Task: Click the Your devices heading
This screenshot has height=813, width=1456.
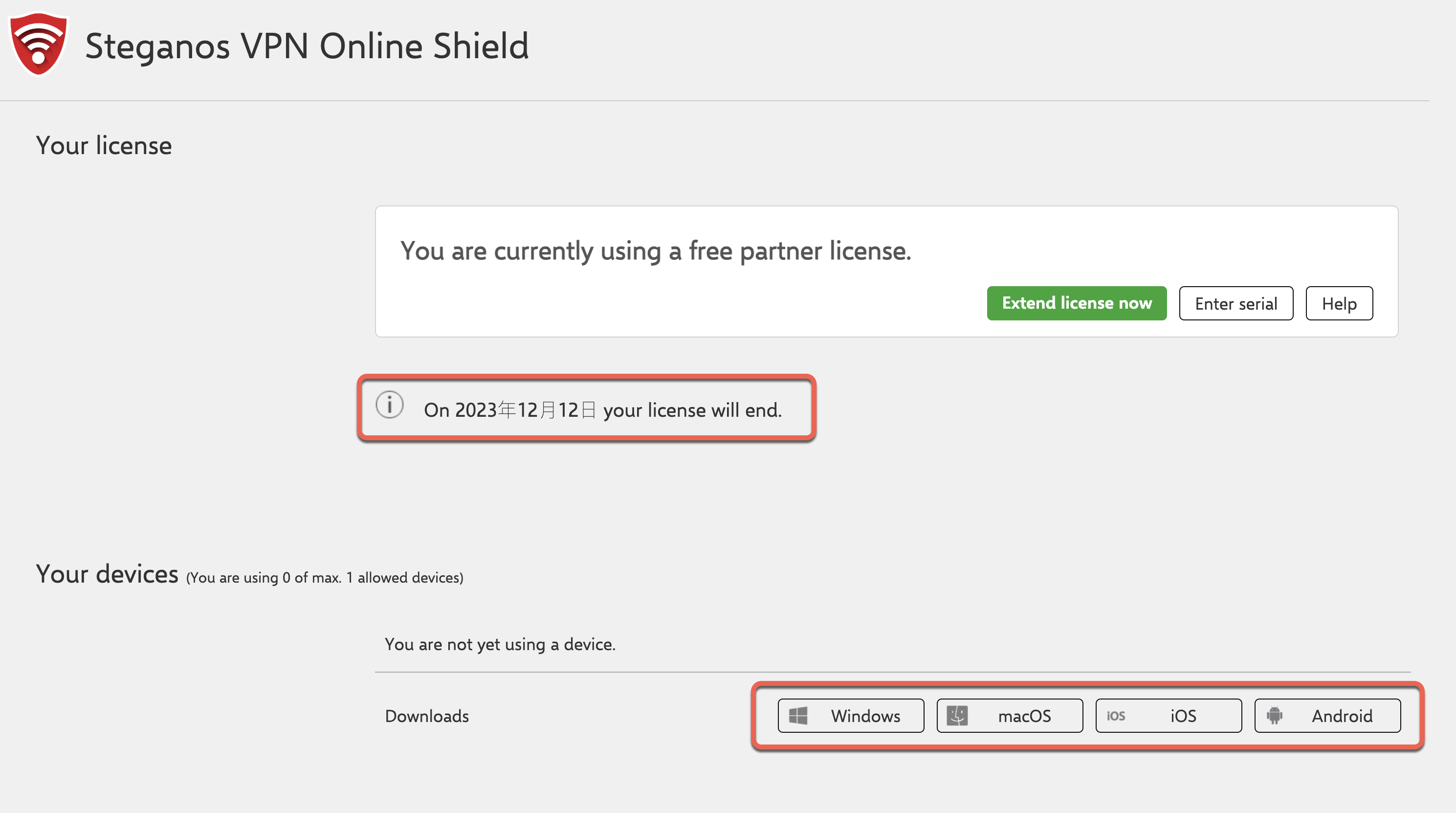Action: pyautogui.click(x=108, y=574)
